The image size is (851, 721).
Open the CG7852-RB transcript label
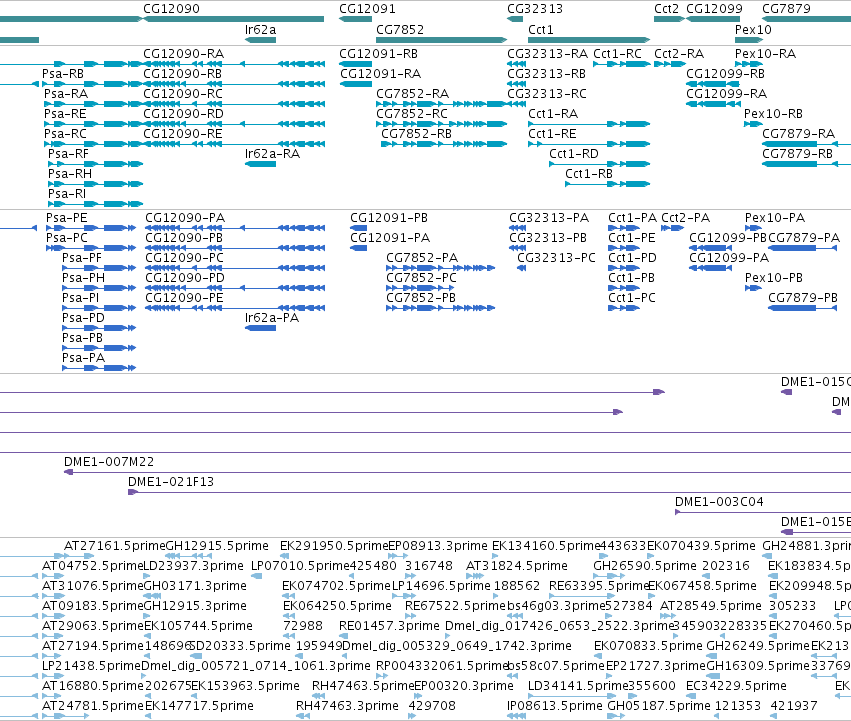416,134
